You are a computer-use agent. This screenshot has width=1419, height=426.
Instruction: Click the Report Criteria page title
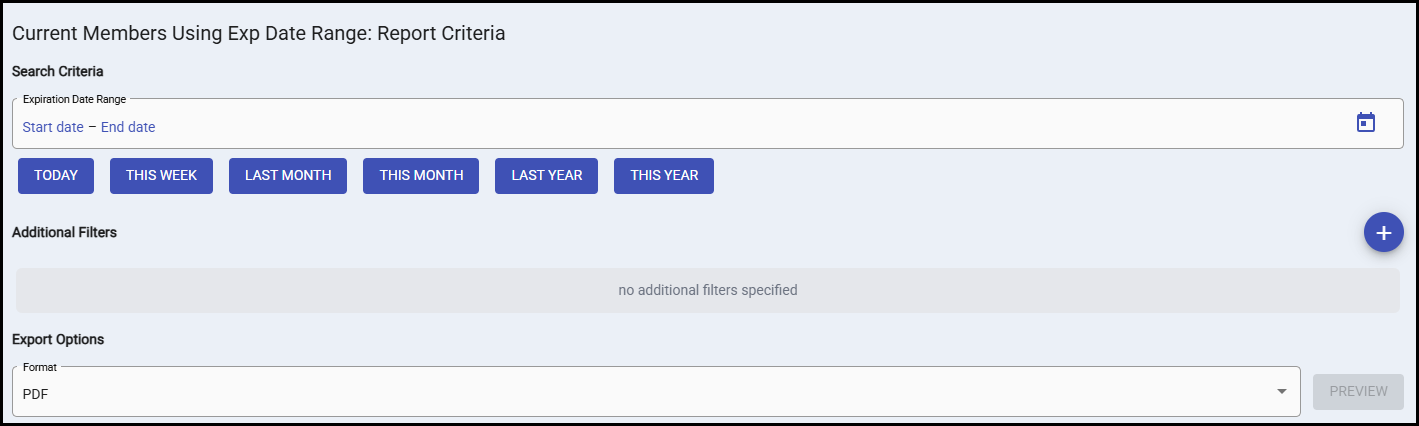pos(258,34)
